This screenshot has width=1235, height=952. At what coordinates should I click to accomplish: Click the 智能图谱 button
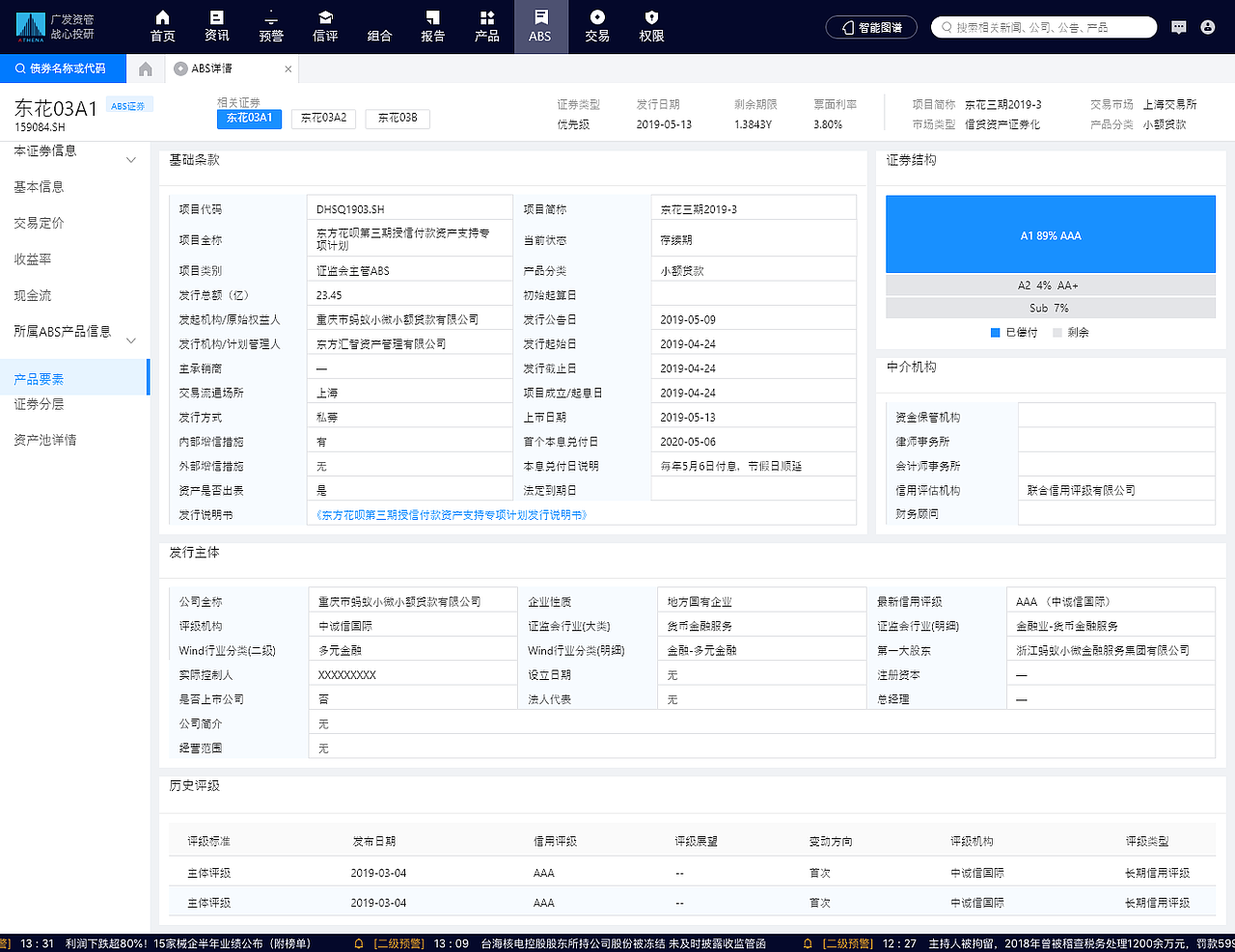(871, 27)
